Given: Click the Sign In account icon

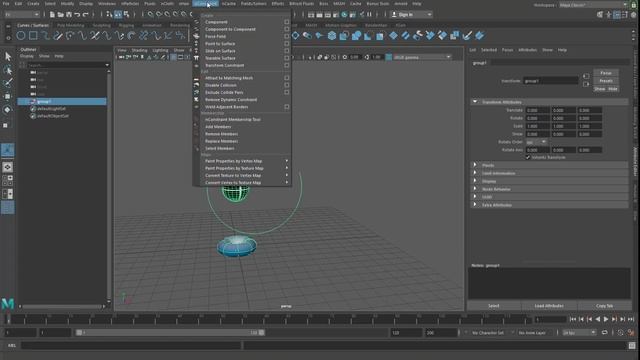Looking at the screenshot, I should coord(394,15).
